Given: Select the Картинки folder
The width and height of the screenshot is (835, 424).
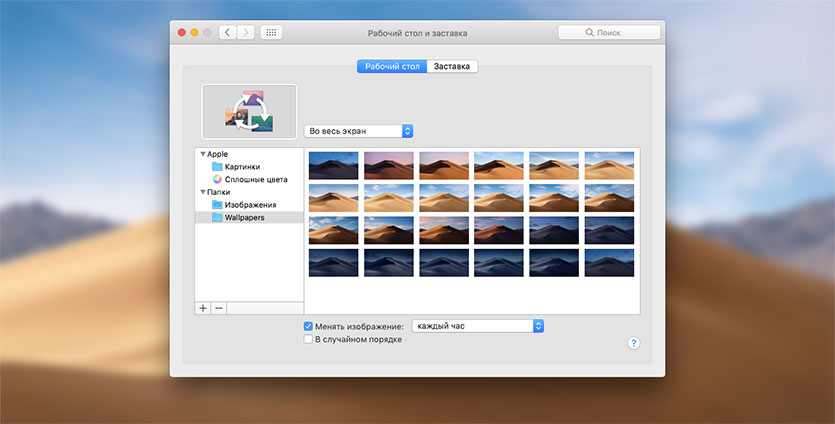Looking at the screenshot, I should click(x=241, y=167).
